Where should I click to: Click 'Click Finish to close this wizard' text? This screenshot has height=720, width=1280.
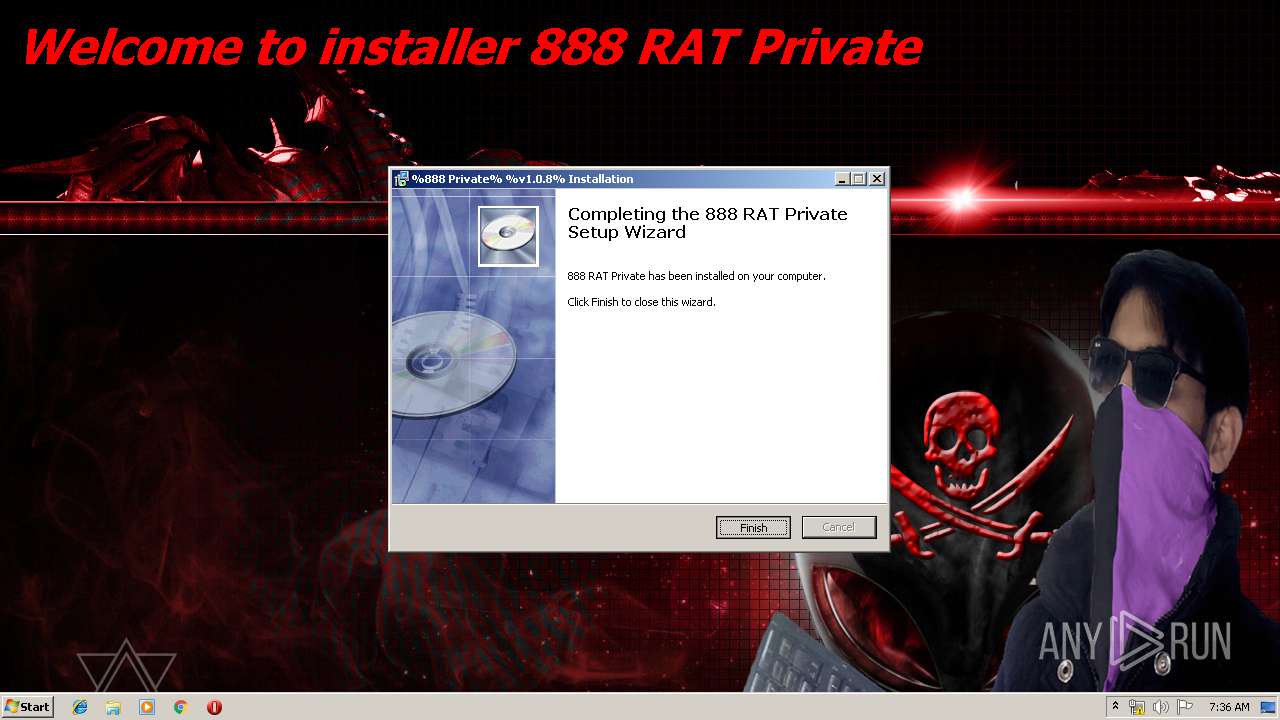click(641, 302)
